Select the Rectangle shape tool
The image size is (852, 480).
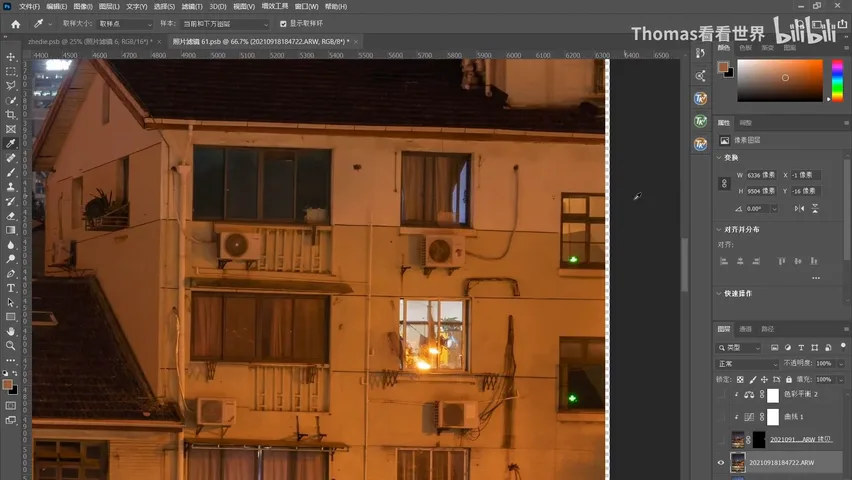pyautogui.click(x=10, y=317)
